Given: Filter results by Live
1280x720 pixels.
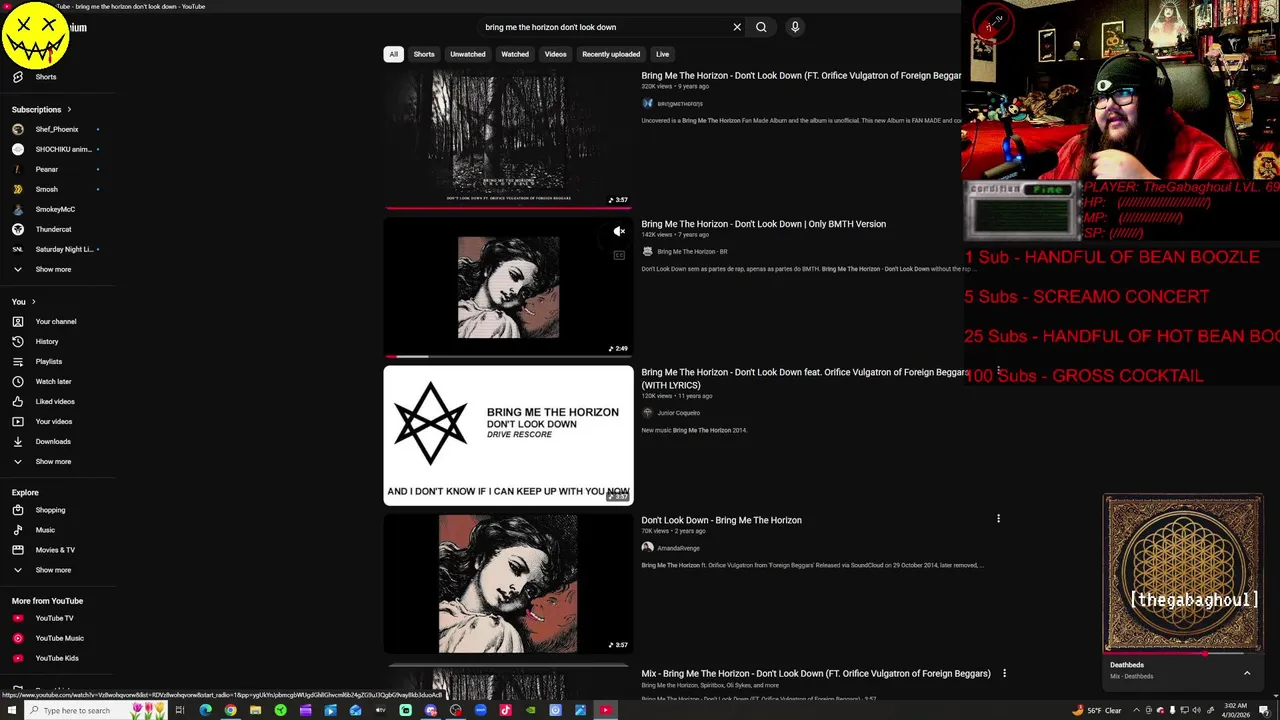Looking at the screenshot, I should (662, 54).
